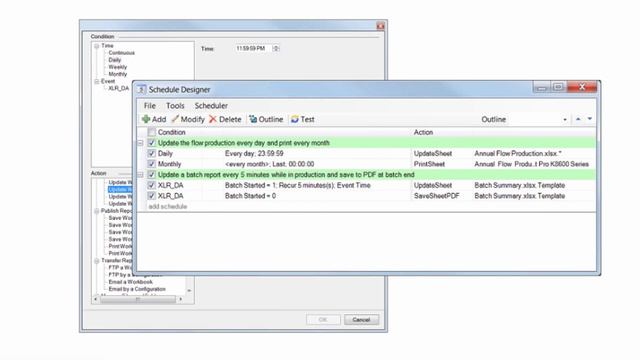640x360 pixels.
Task: Collapse the Transfer Report tree node
Action: coord(97,261)
